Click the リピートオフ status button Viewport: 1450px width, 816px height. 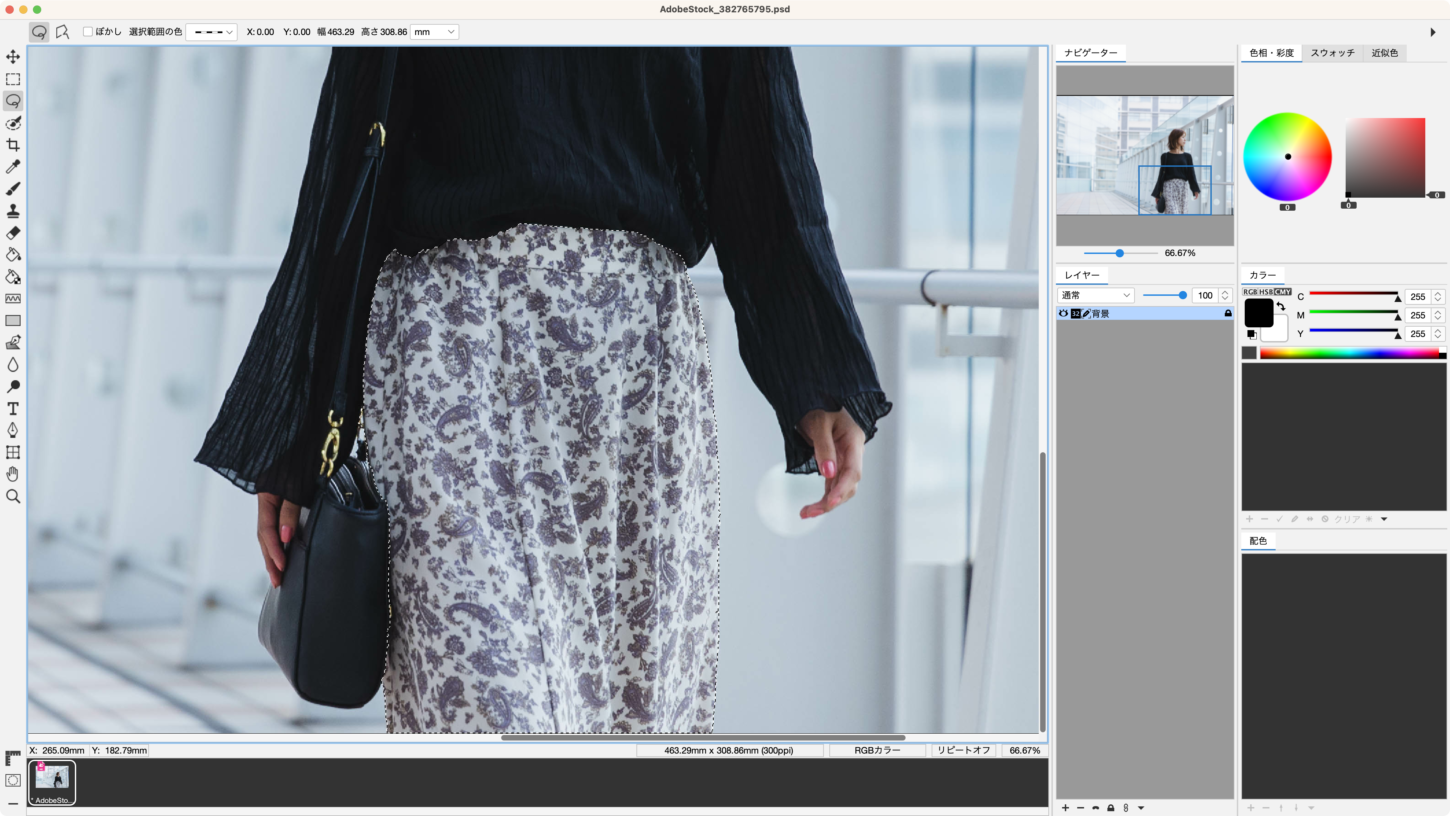coord(963,750)
